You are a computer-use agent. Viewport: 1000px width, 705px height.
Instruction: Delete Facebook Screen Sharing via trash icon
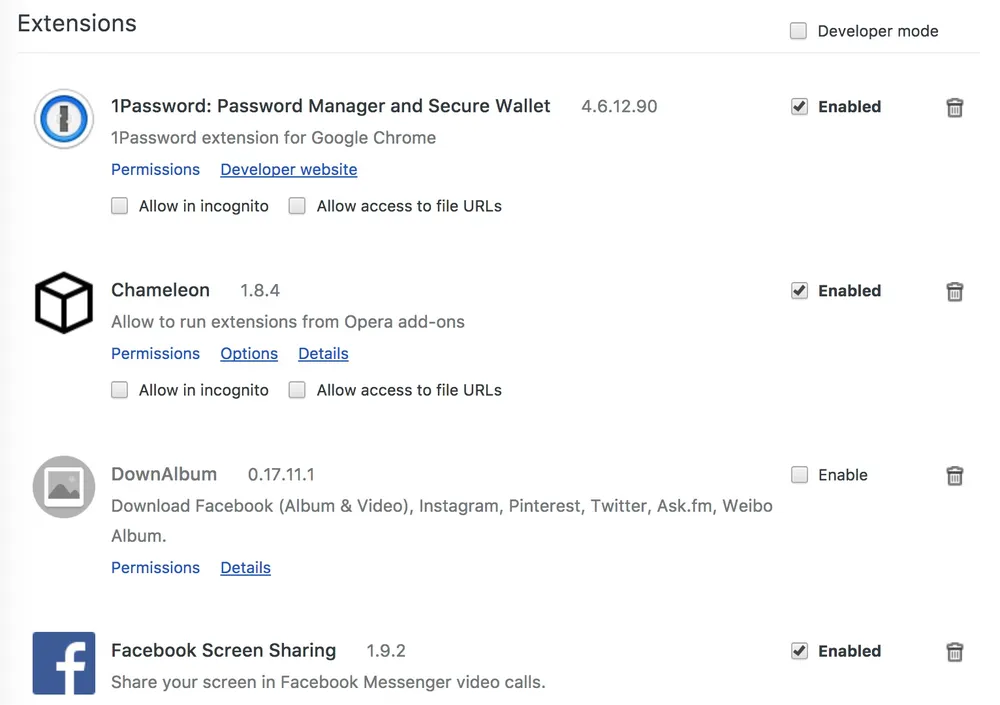point(955,651)
